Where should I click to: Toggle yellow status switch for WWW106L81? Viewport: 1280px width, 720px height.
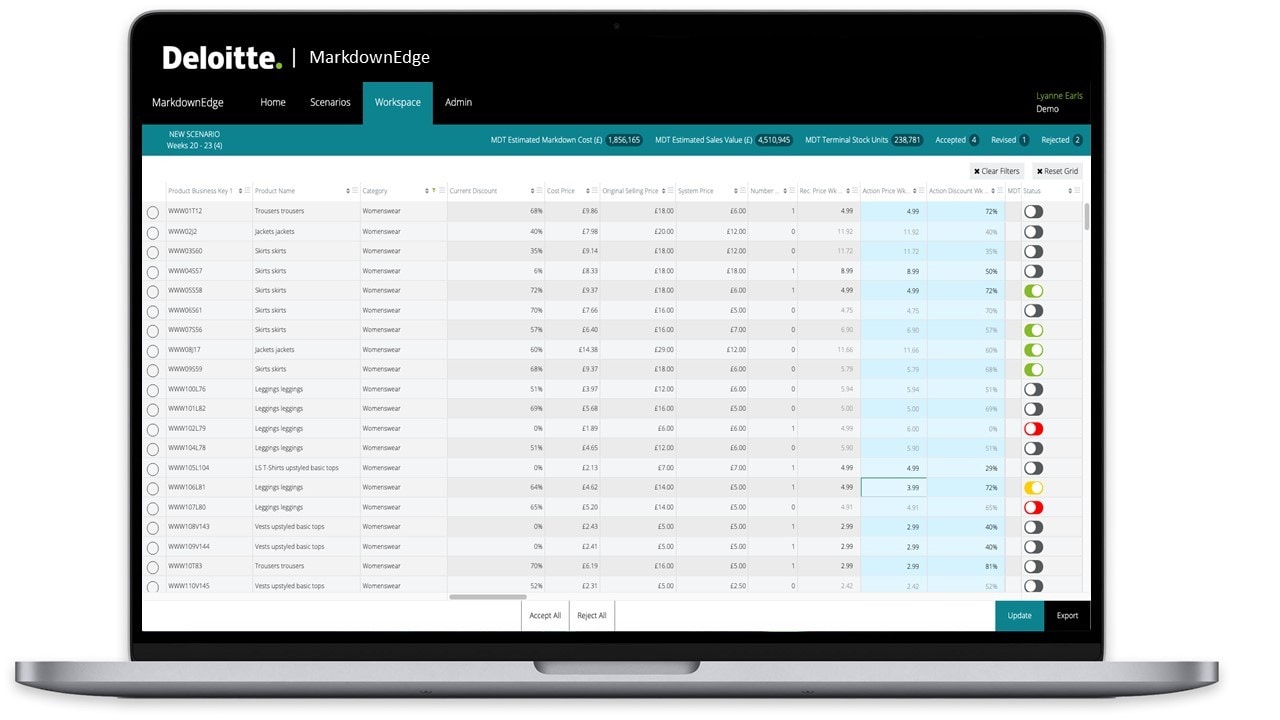point(1033,487)
